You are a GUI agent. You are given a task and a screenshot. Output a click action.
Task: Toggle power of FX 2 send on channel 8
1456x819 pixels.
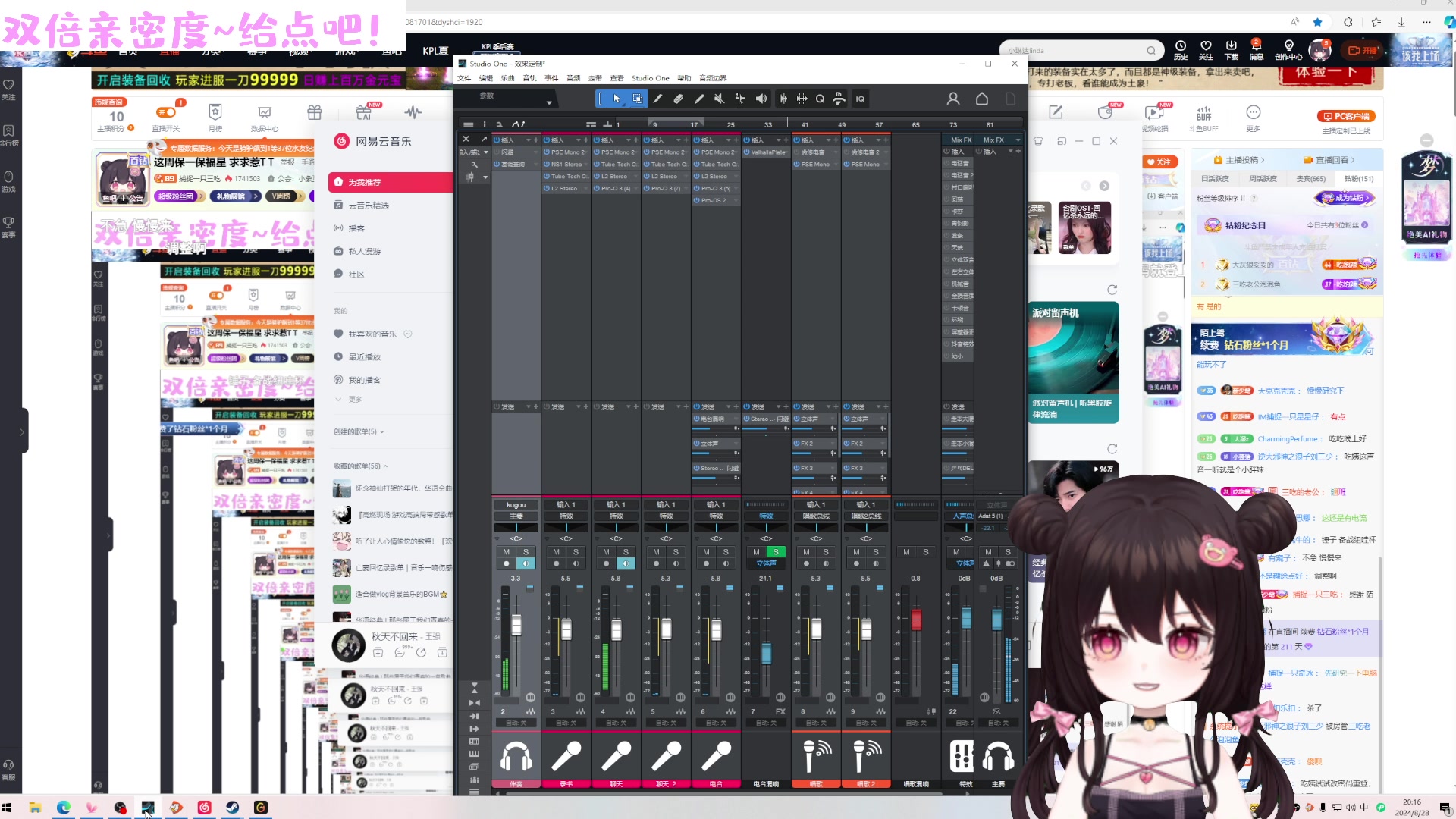point(797,444)
